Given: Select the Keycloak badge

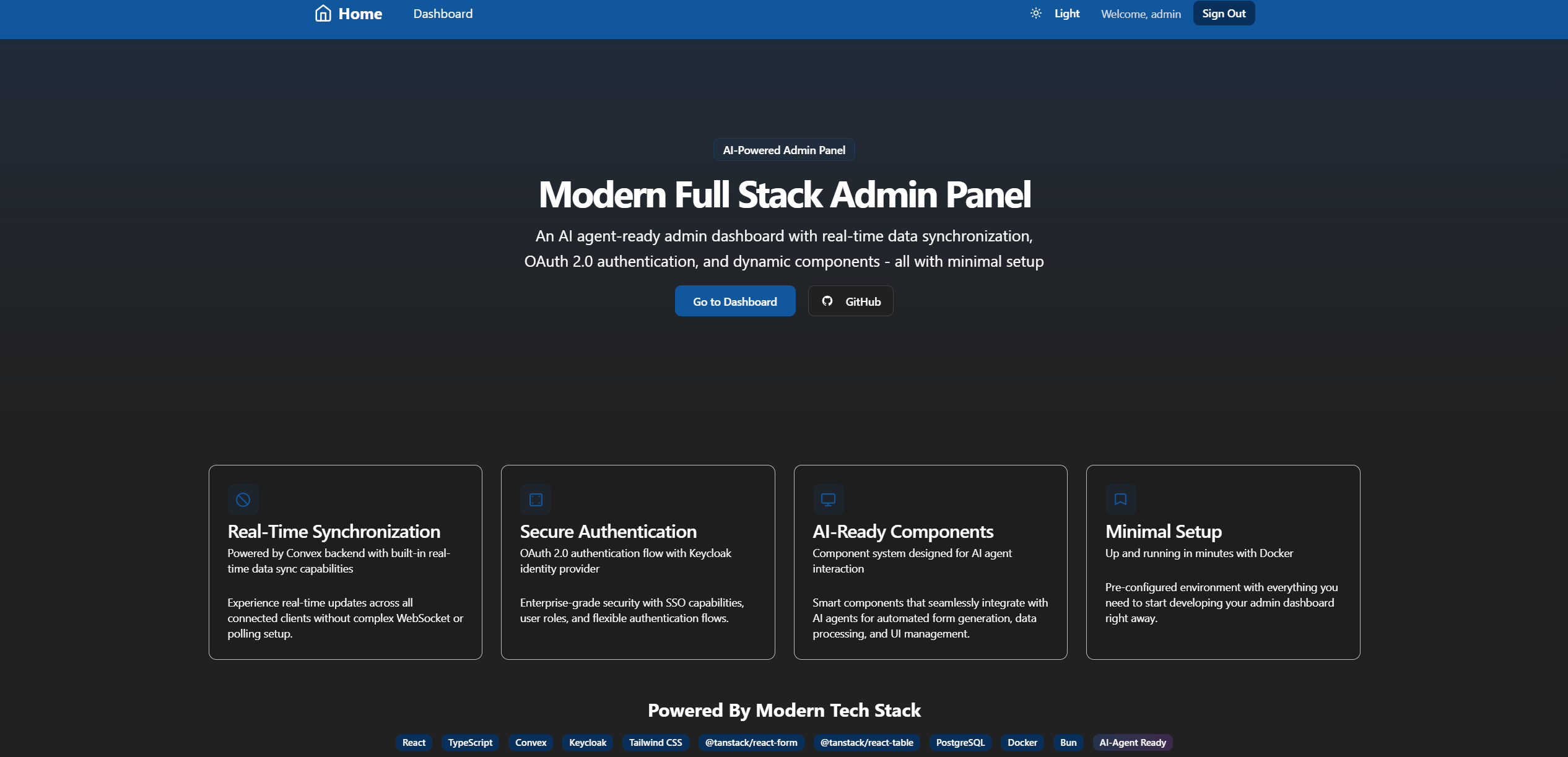Looking at the screenshot, I should coord(587,742).
